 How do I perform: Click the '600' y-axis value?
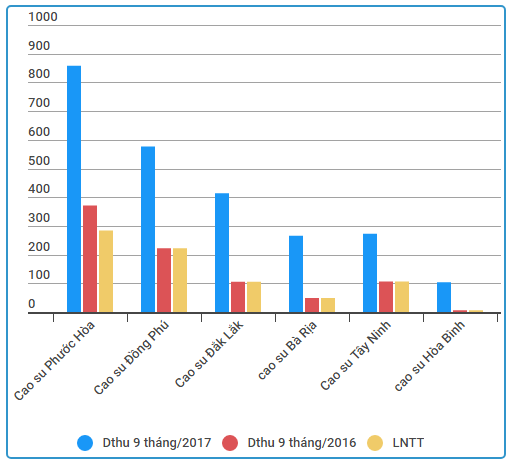(x=39, y=132)
